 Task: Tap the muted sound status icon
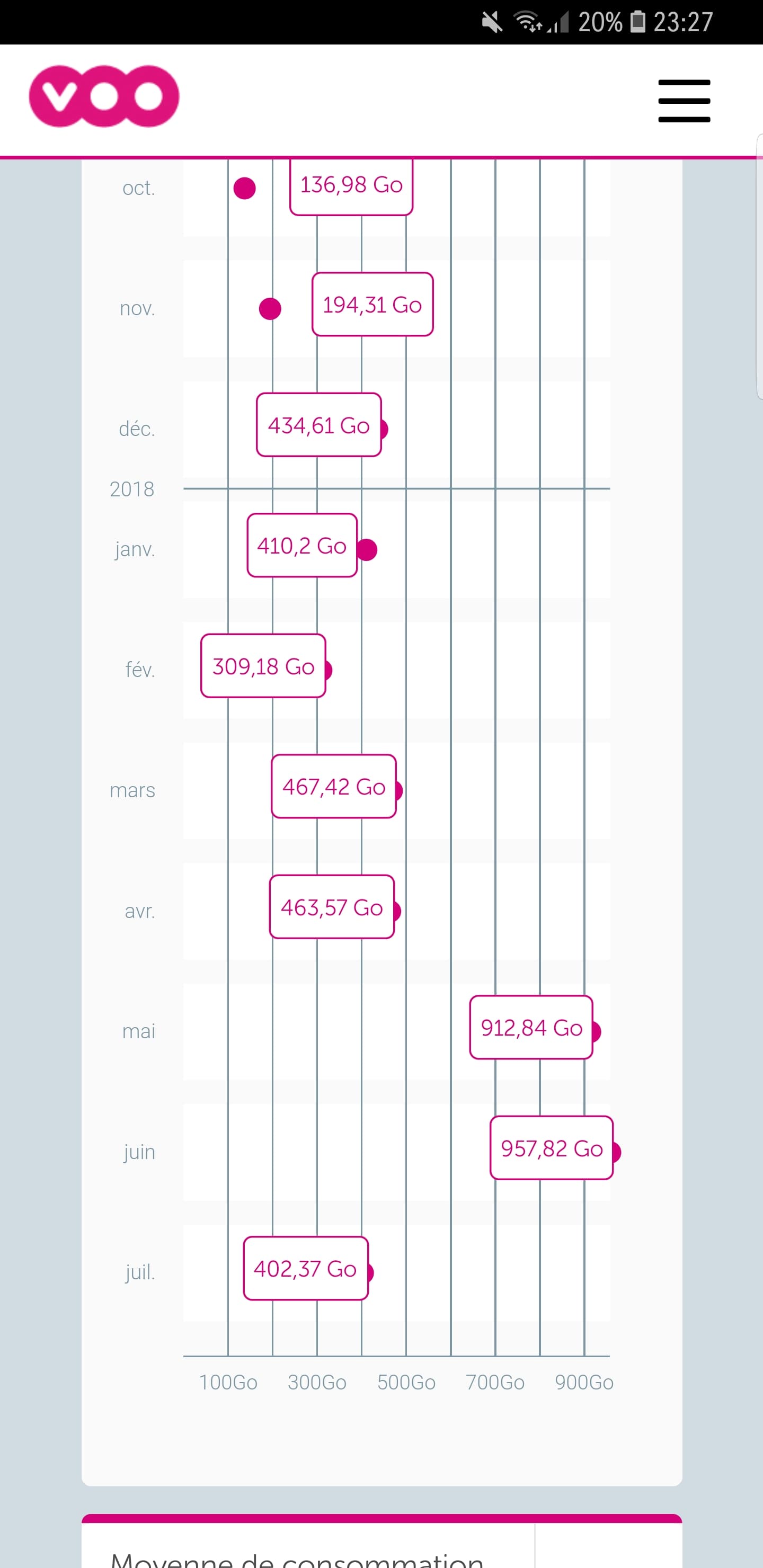tap(492, 23)
